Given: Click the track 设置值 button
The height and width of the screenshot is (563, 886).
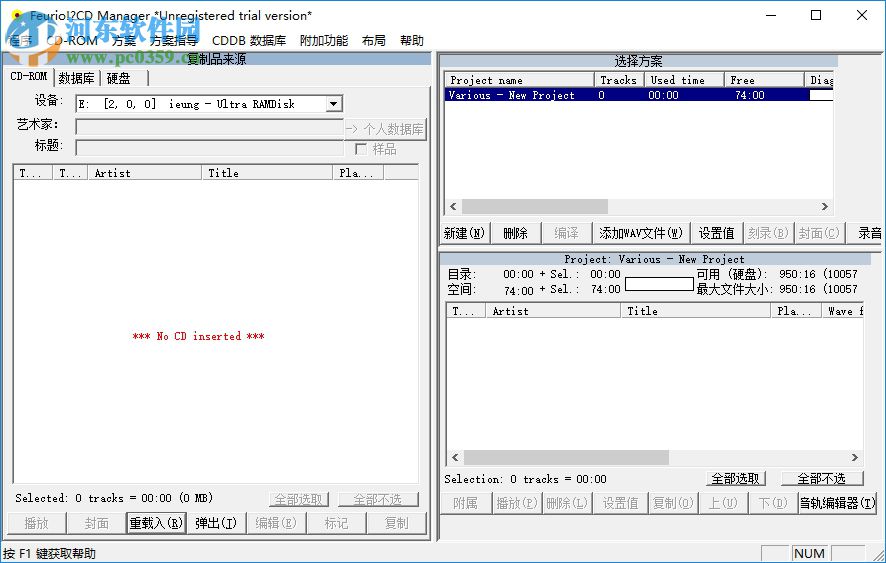Looking at the screenshot, I should tap(620, 503).
